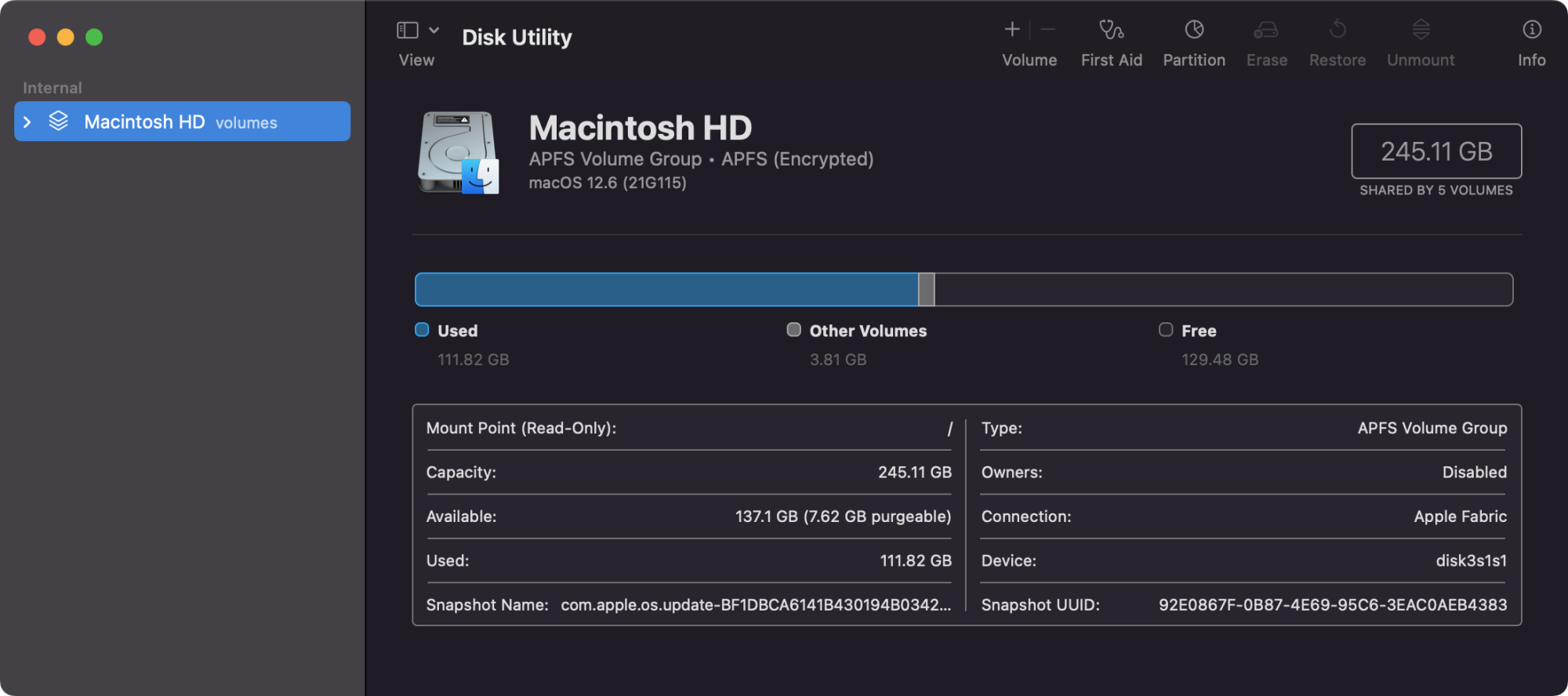Viewport: 1568px width, 696px height.
Task: Click the Other Volumes gray swatch
Action: tap(794, 330)
